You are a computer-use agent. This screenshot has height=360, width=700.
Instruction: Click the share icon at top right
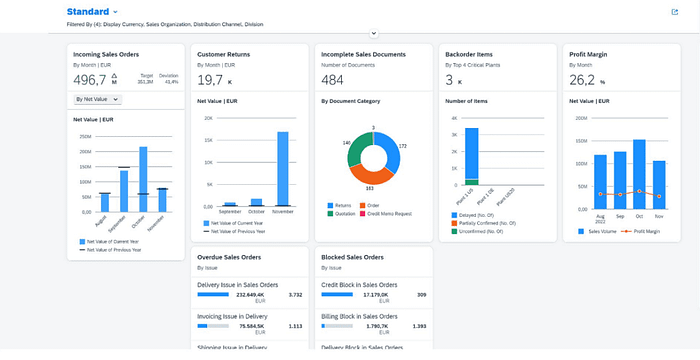tap(675, 12)
